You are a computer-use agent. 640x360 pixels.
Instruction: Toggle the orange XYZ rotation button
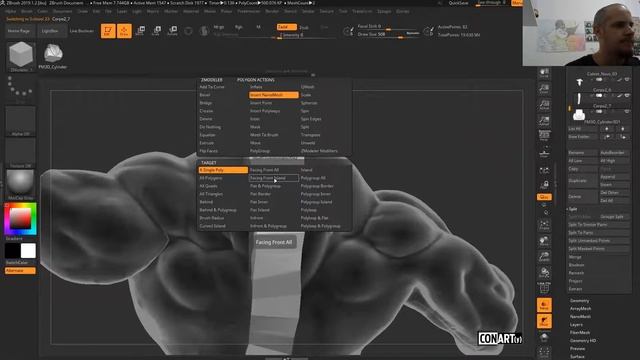tap(544, 197)
